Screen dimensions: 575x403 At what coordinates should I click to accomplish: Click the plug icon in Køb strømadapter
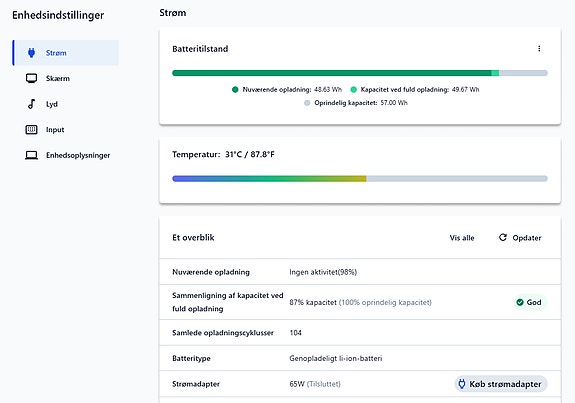coord(462,384)
